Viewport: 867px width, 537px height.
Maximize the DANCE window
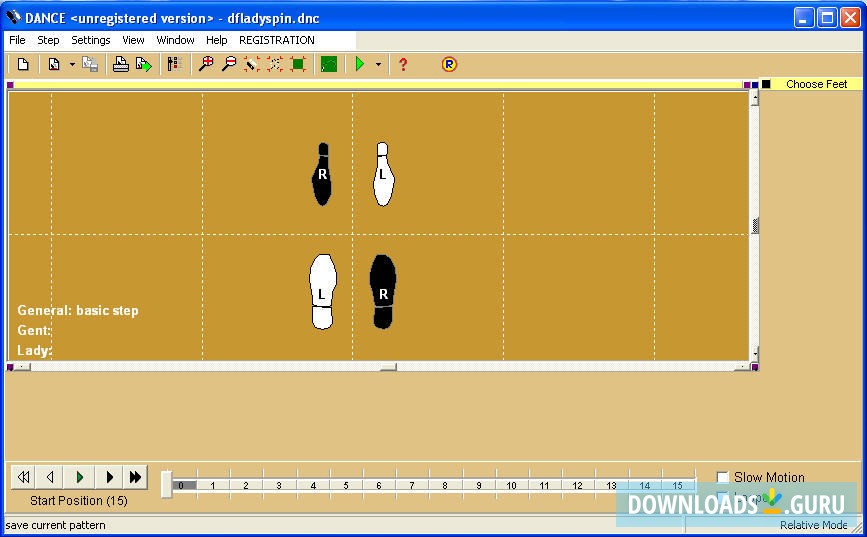(x=827, y=18)
